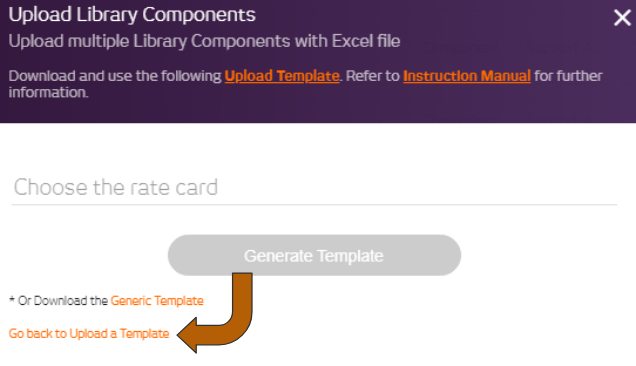This screenshot has width=636, height=366.
Task: Dismiss dialog with the white X icon
Action: 622,18
